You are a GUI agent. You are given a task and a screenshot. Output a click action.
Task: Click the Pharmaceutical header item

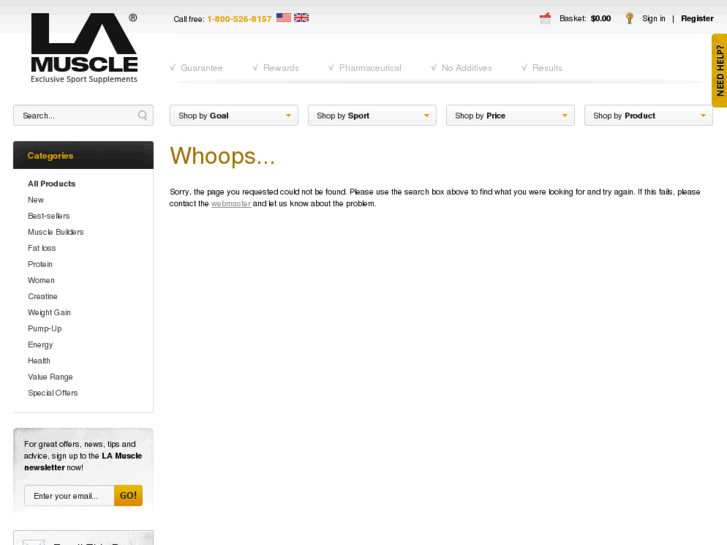[365, 68]
